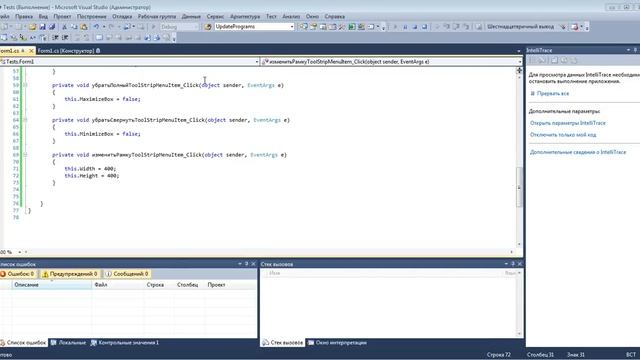Open the Отладка menu
640x360 pixels.
click(x=122, y=17)
